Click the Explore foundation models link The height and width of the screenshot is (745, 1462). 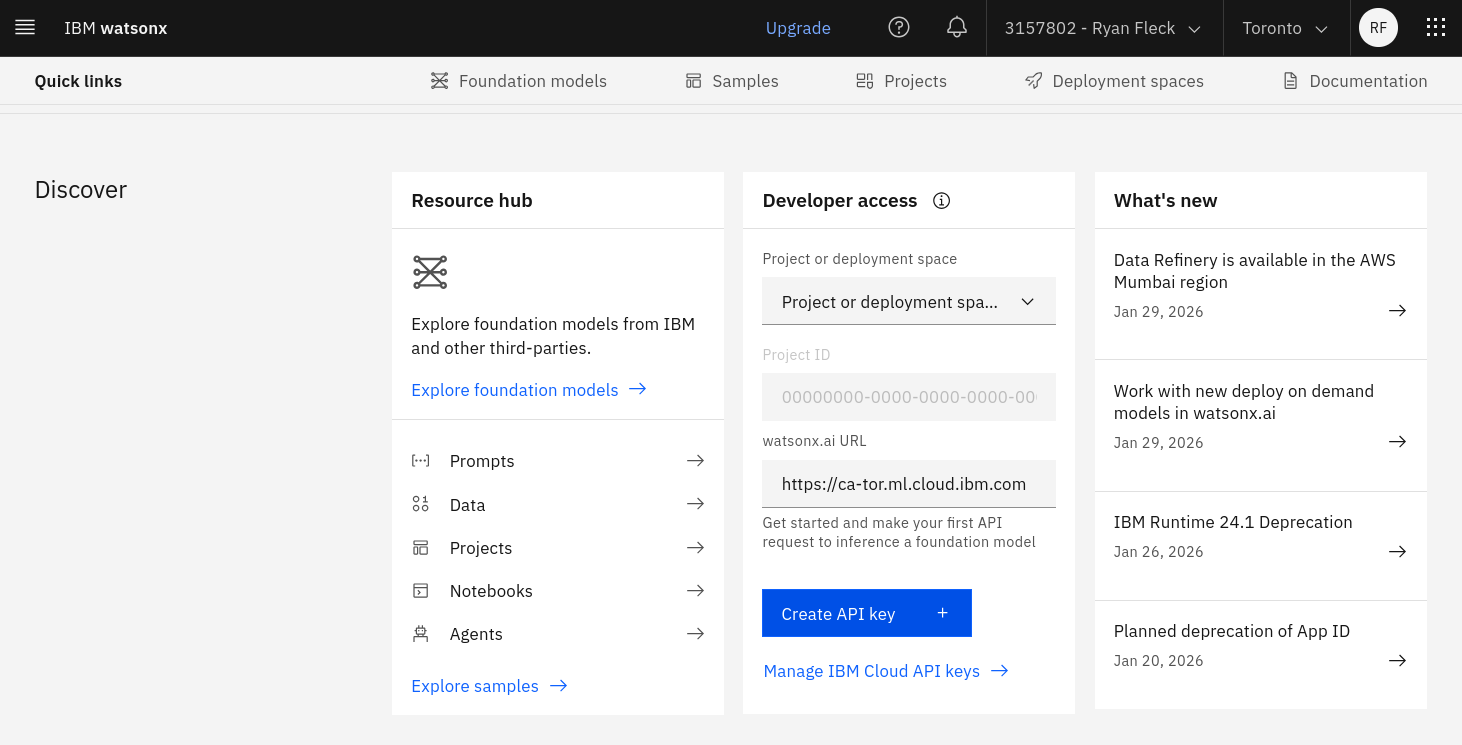(x=528, y=390)
